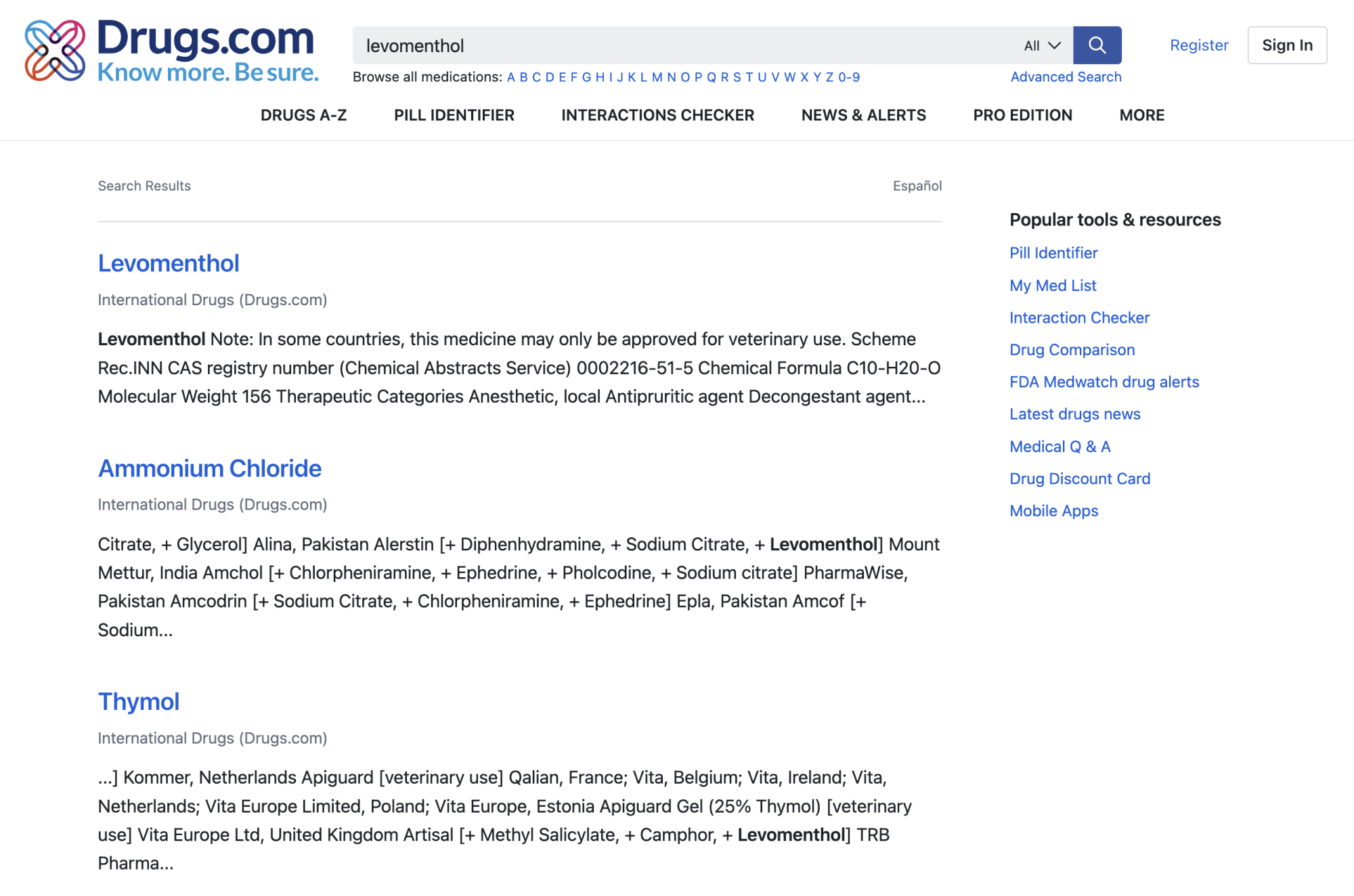Click the Register button
This screenshot has height=896, width=1354.
[1200, 45]
